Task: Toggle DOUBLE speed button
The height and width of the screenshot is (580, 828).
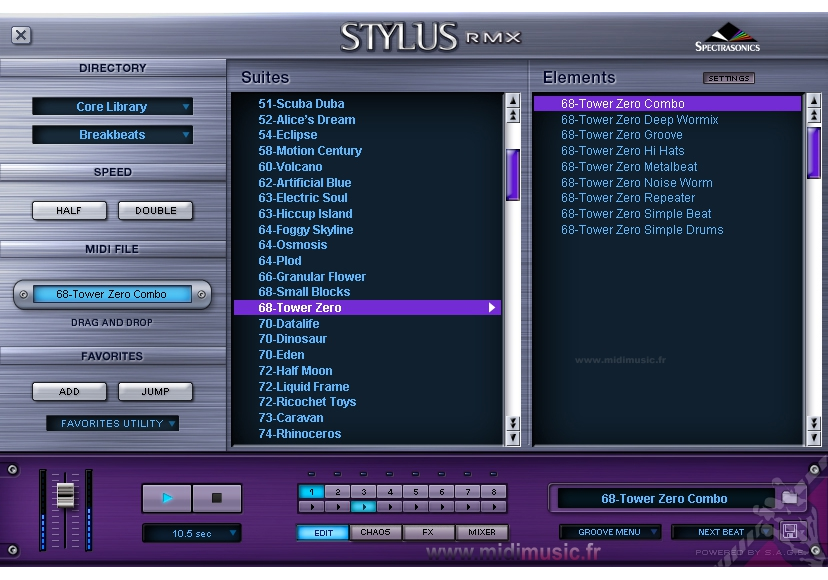Action: 155,210
